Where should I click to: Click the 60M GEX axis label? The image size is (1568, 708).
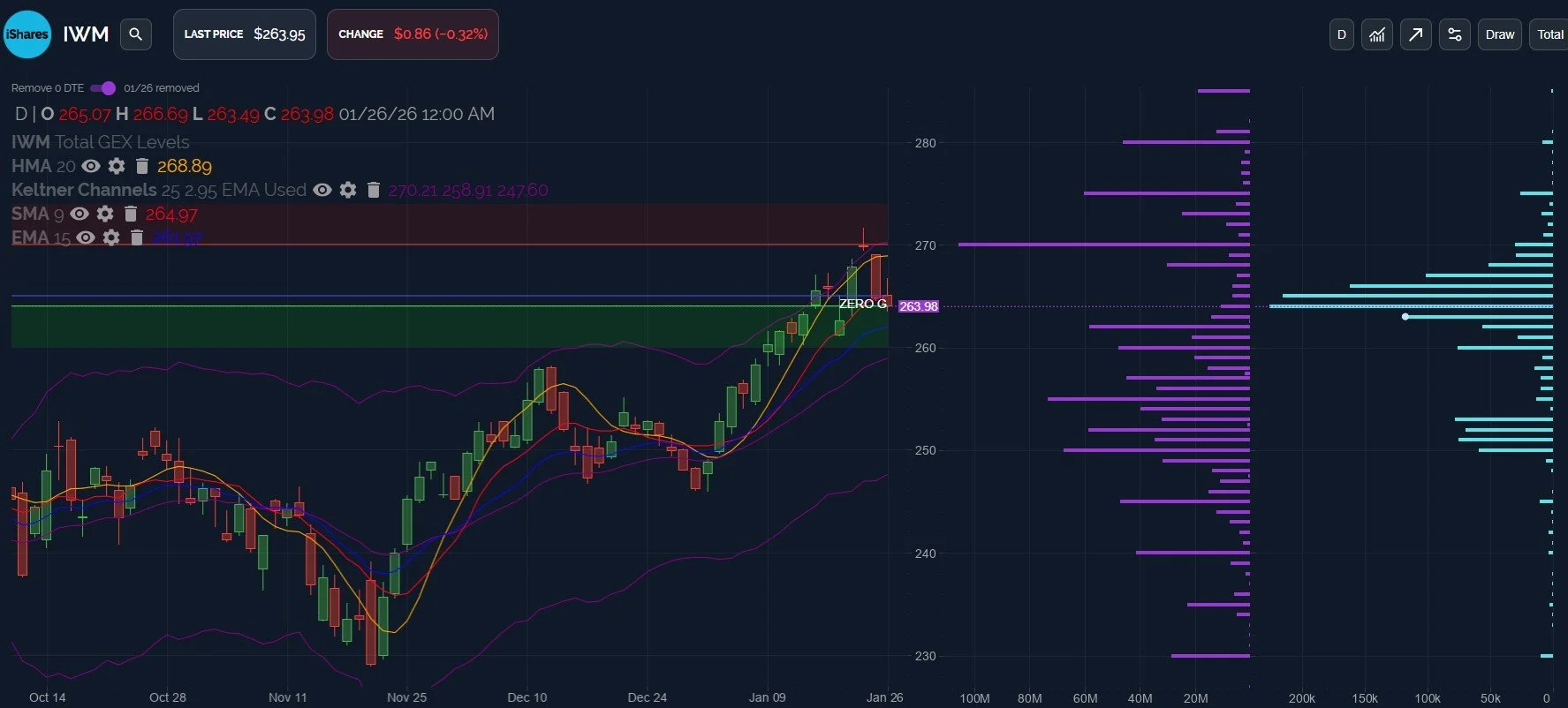(1085, 698)
